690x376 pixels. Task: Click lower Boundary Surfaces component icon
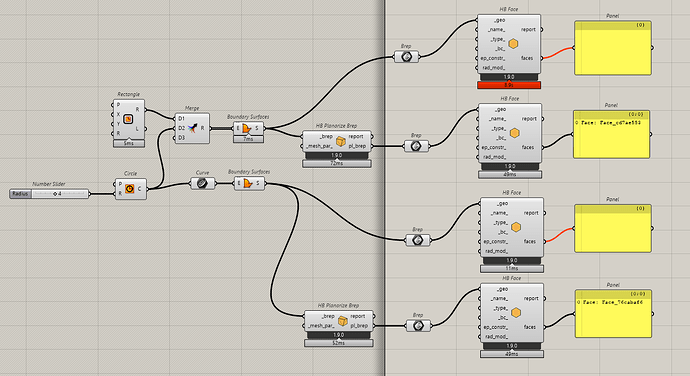point(248,183)
